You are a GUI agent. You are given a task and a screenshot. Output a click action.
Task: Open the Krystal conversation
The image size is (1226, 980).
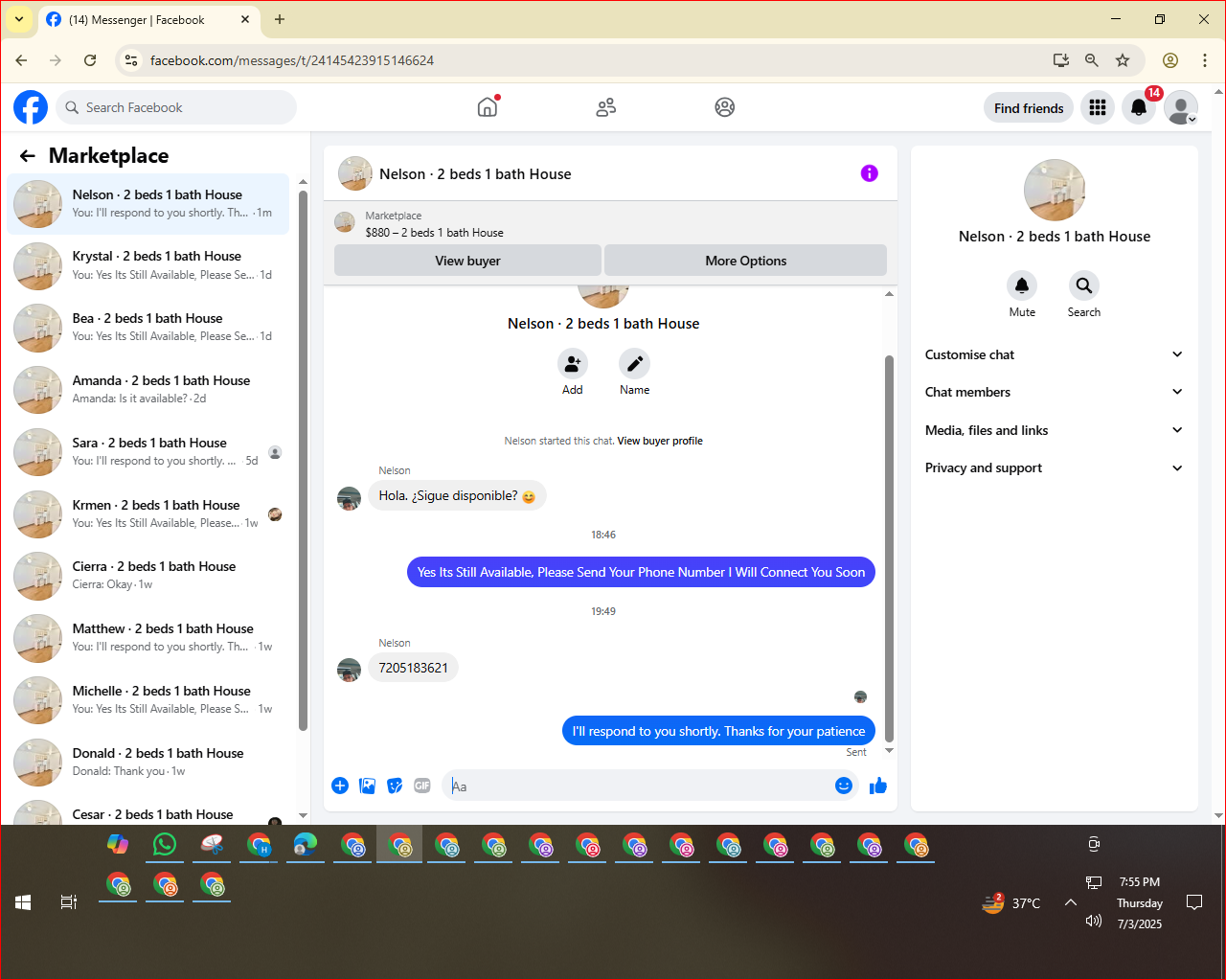coord(148,265)
